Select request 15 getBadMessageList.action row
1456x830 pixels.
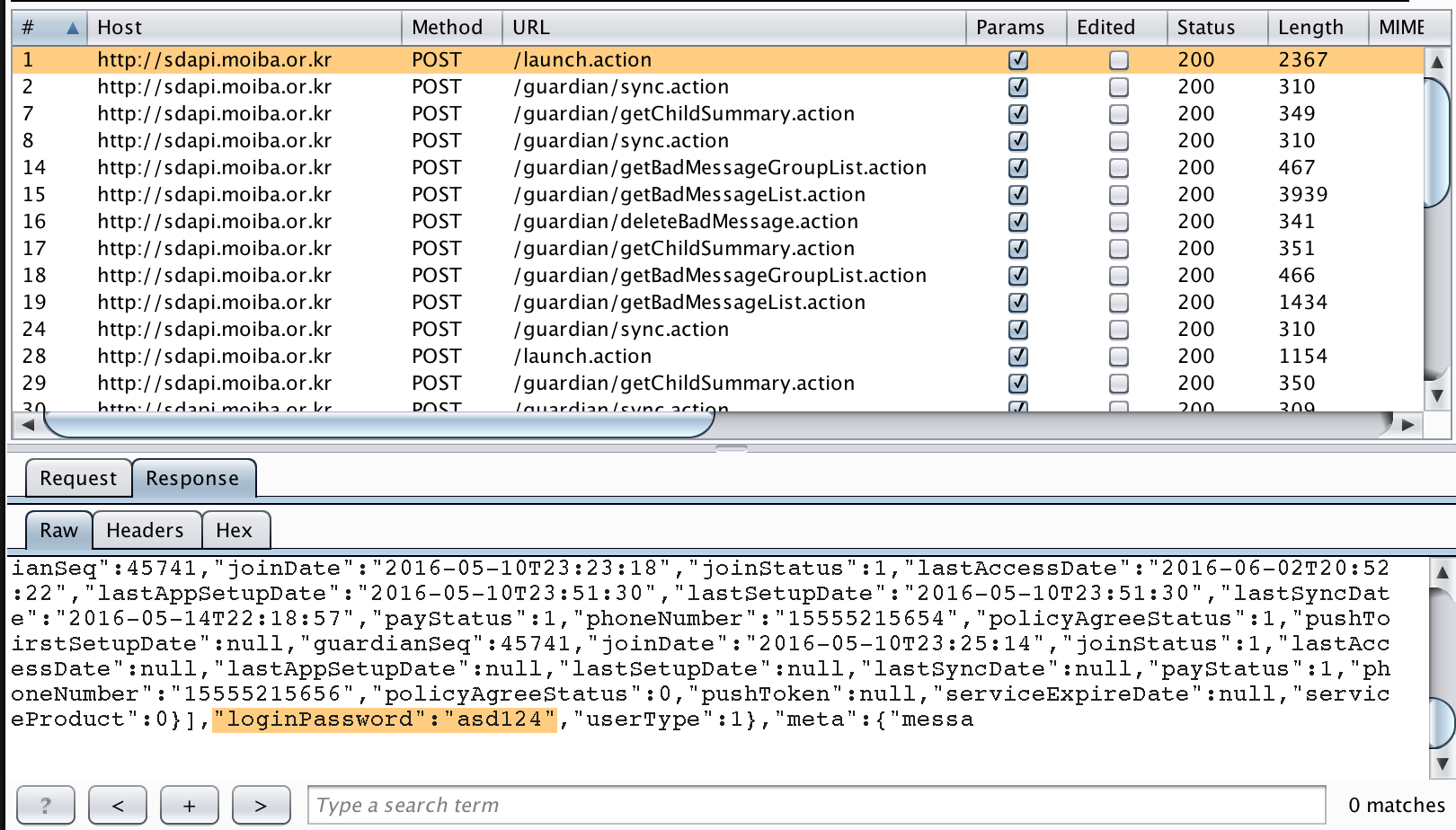tap(688, 195)
